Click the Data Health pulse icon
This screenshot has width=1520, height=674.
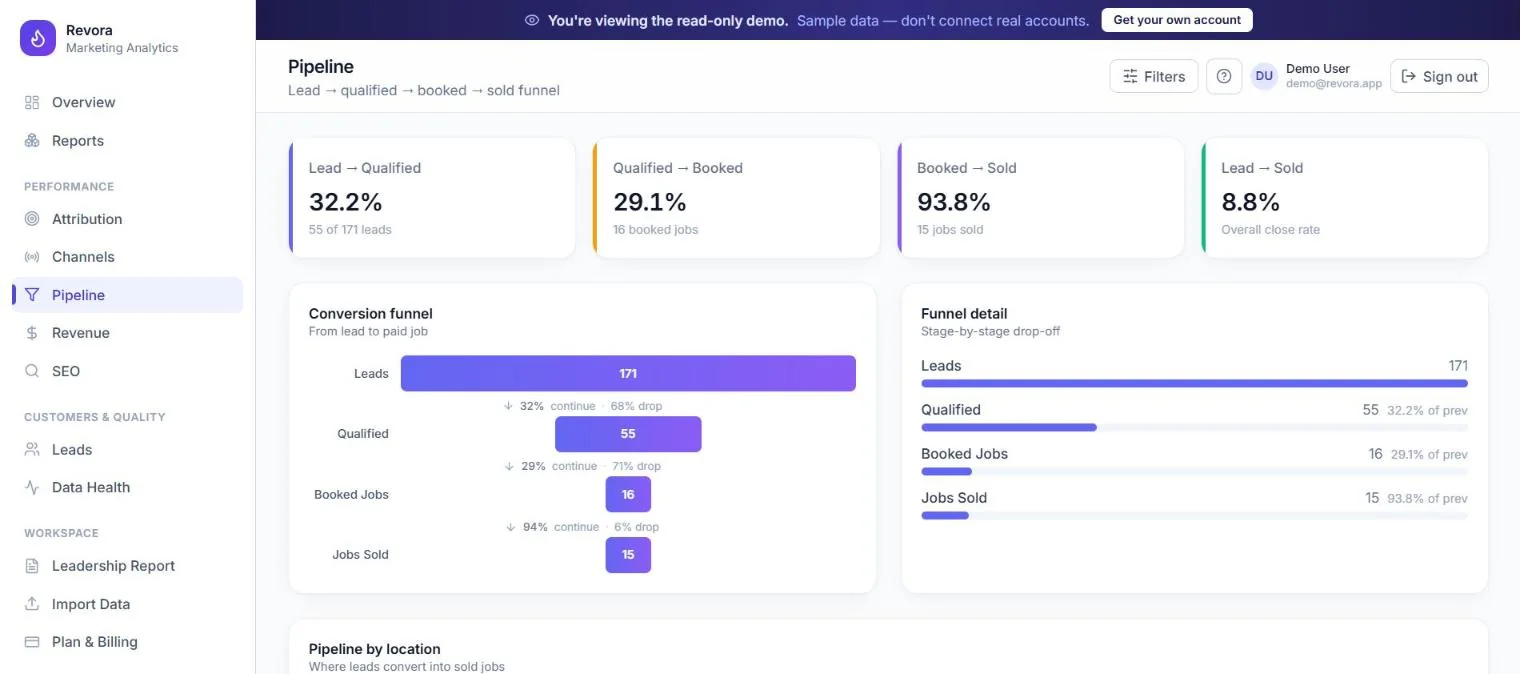(x=32, y=487)
